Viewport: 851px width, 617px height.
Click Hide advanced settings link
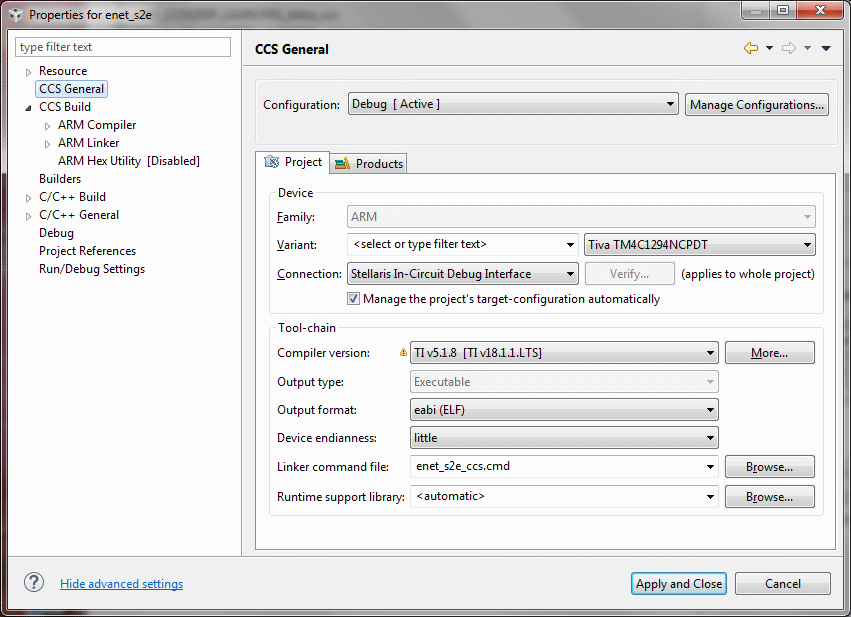point(121,584)
